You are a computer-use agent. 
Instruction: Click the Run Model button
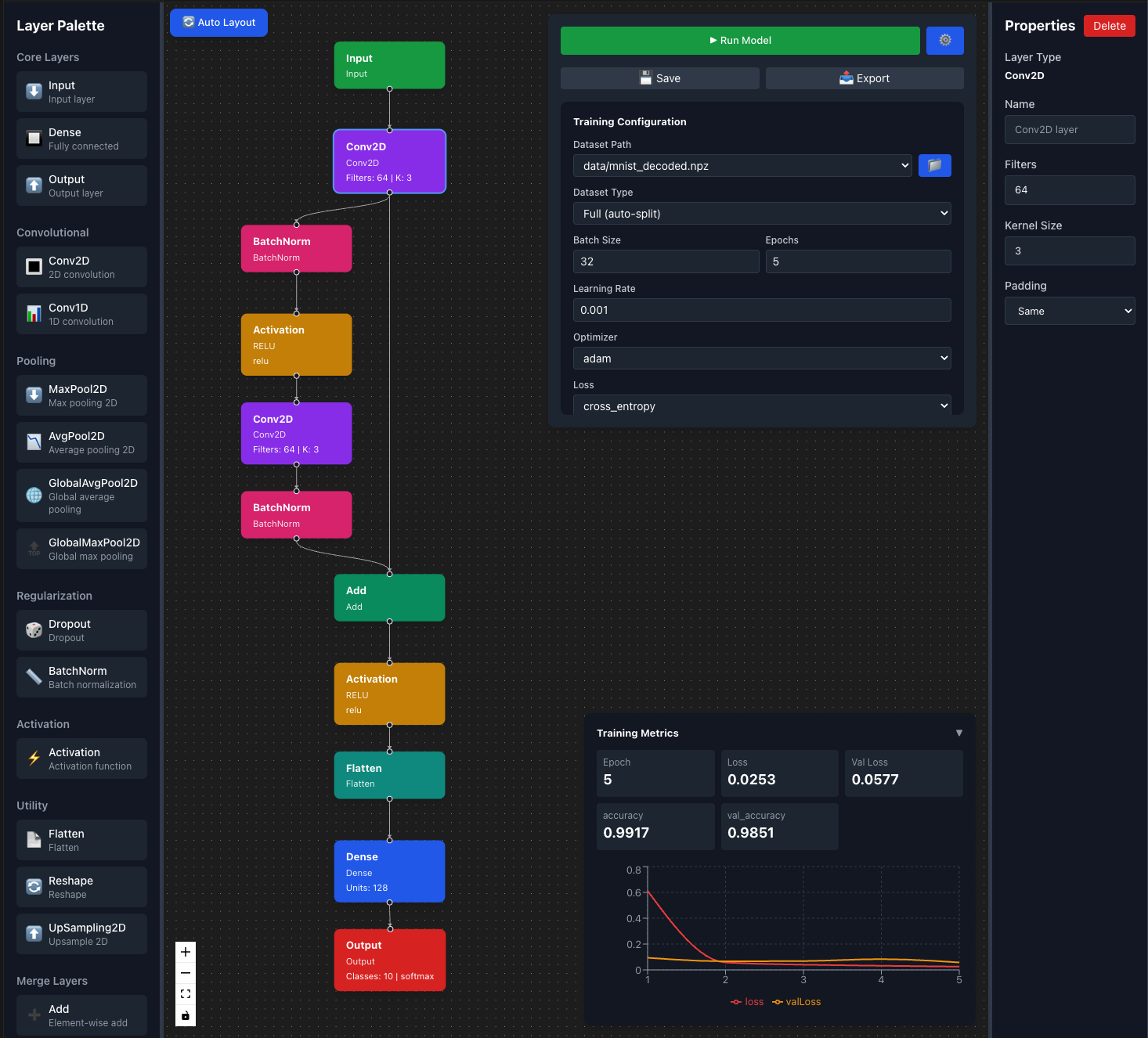point(739,40)
